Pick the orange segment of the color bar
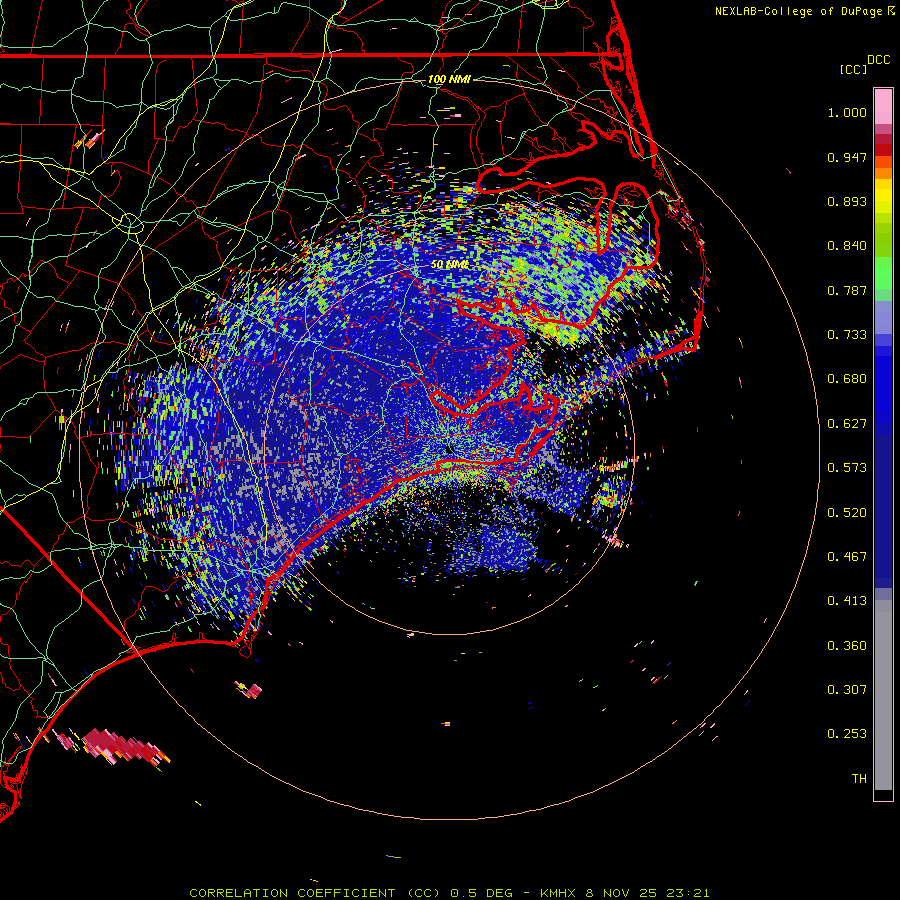 [x=883, y=173]
